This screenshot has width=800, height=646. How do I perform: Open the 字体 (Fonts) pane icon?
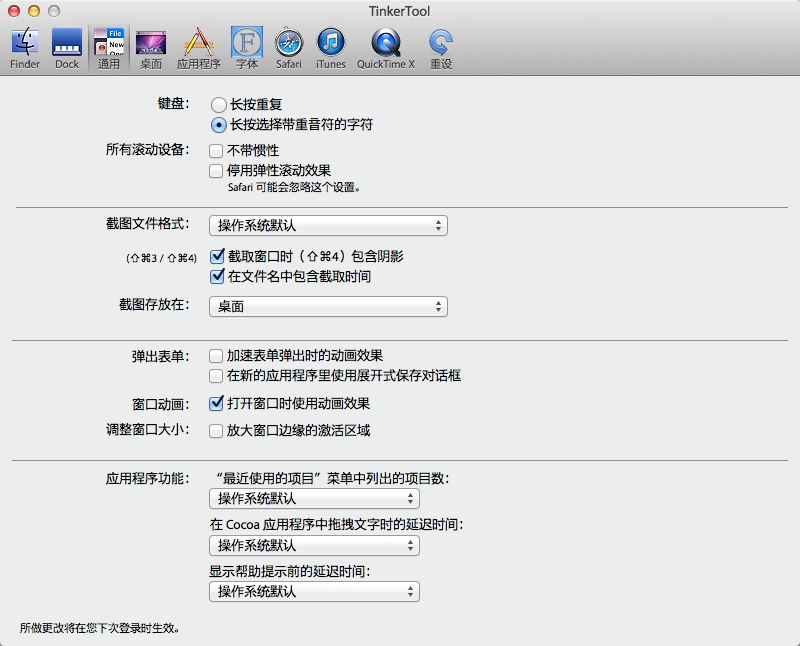coord(247,48)
